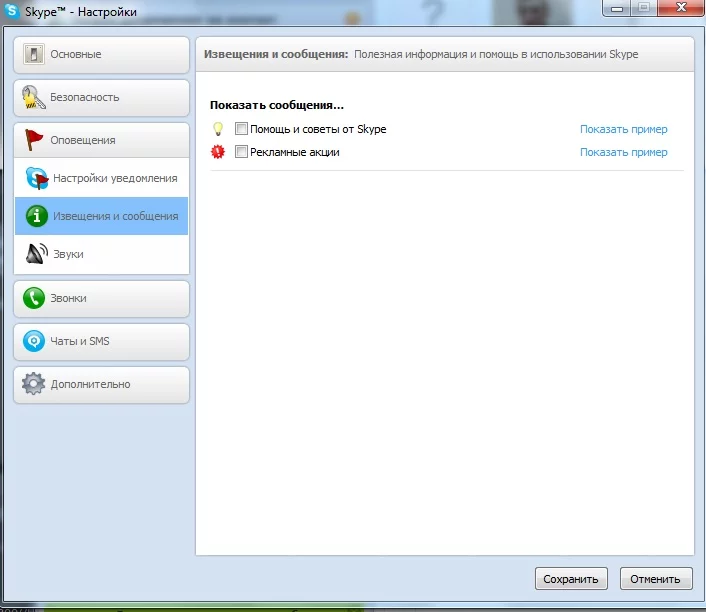Show example for Помощь и советы
The width and height of the screenshot is (706, 612).
coord(624,129)
